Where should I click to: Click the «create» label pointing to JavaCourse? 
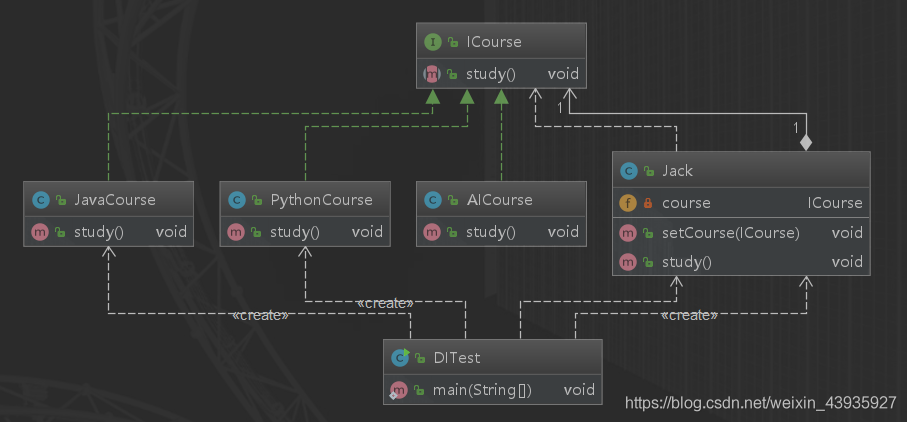coord(260,315)
